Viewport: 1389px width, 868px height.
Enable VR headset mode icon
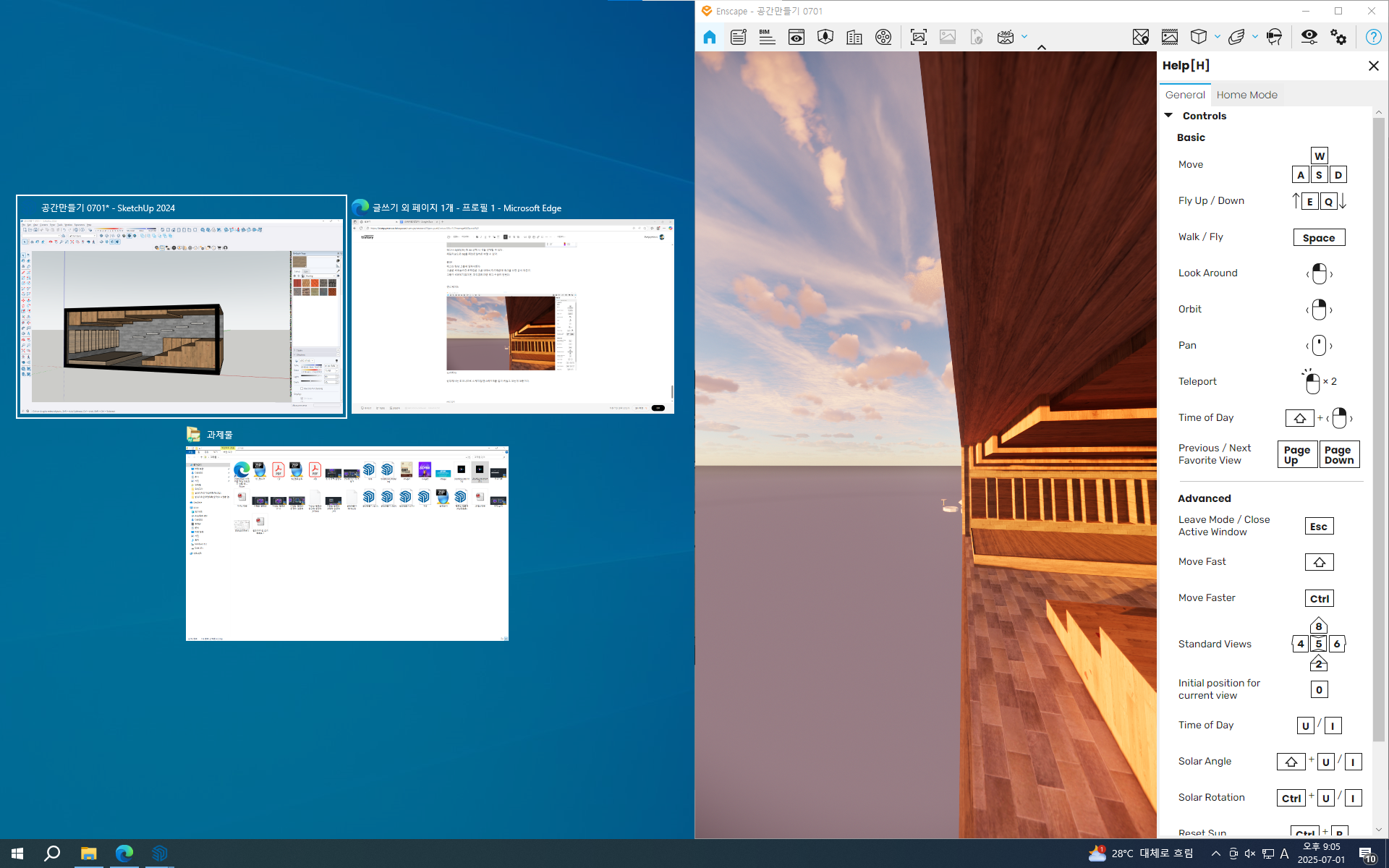pos(1275,37)
